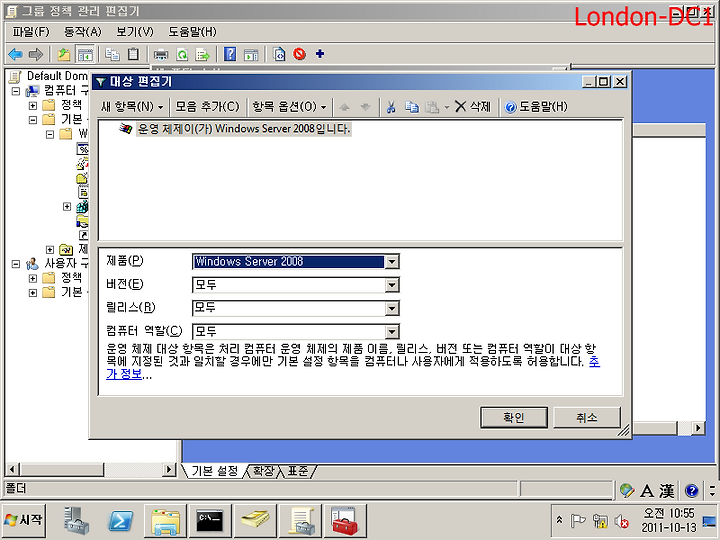Image resolution: width=720 pixels, height=540 pixels.
Task: Toggle the show/hide console tree icon
Action: (85, 55)
